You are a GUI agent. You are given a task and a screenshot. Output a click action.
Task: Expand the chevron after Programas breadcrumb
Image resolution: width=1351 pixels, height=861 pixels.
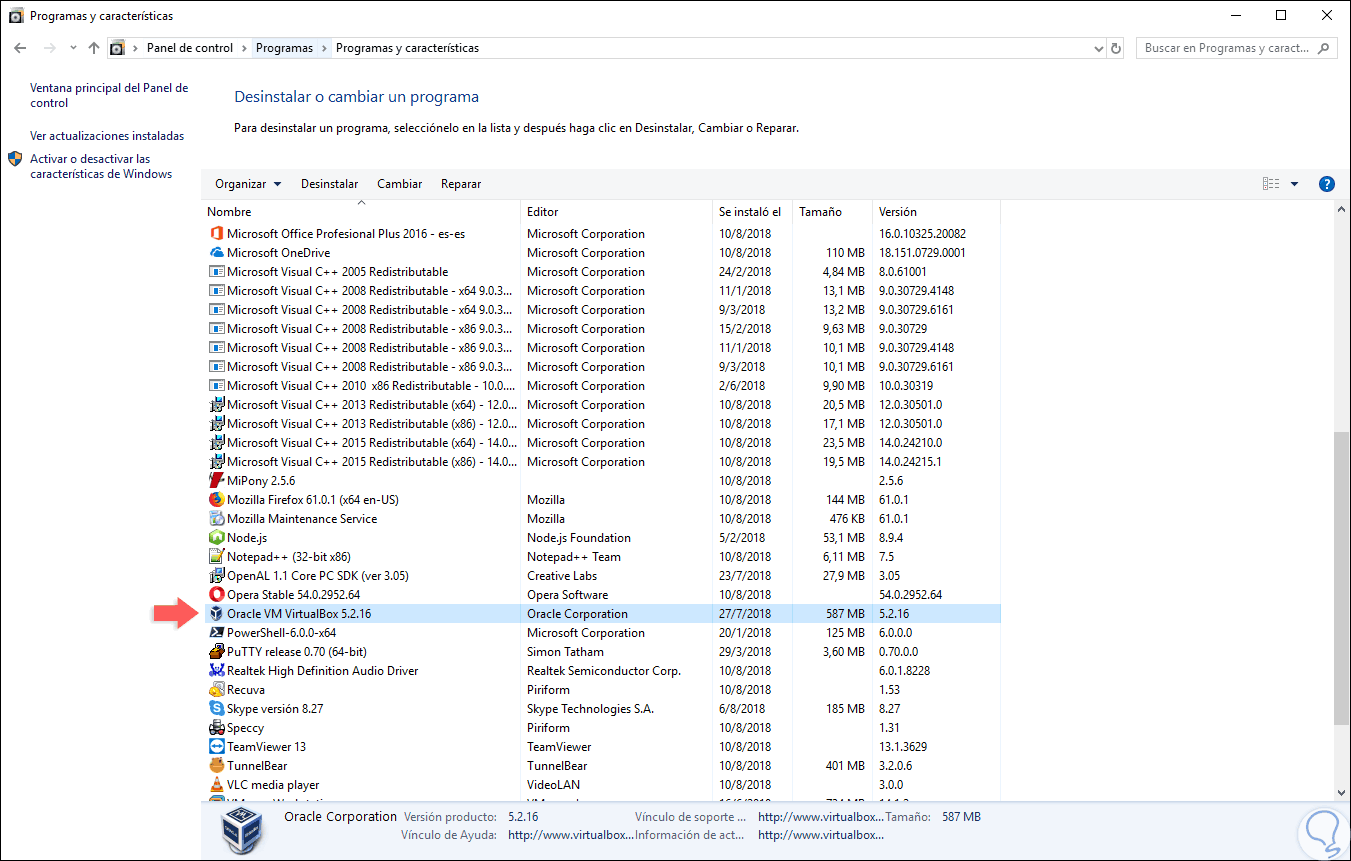[x=324, y=48]
